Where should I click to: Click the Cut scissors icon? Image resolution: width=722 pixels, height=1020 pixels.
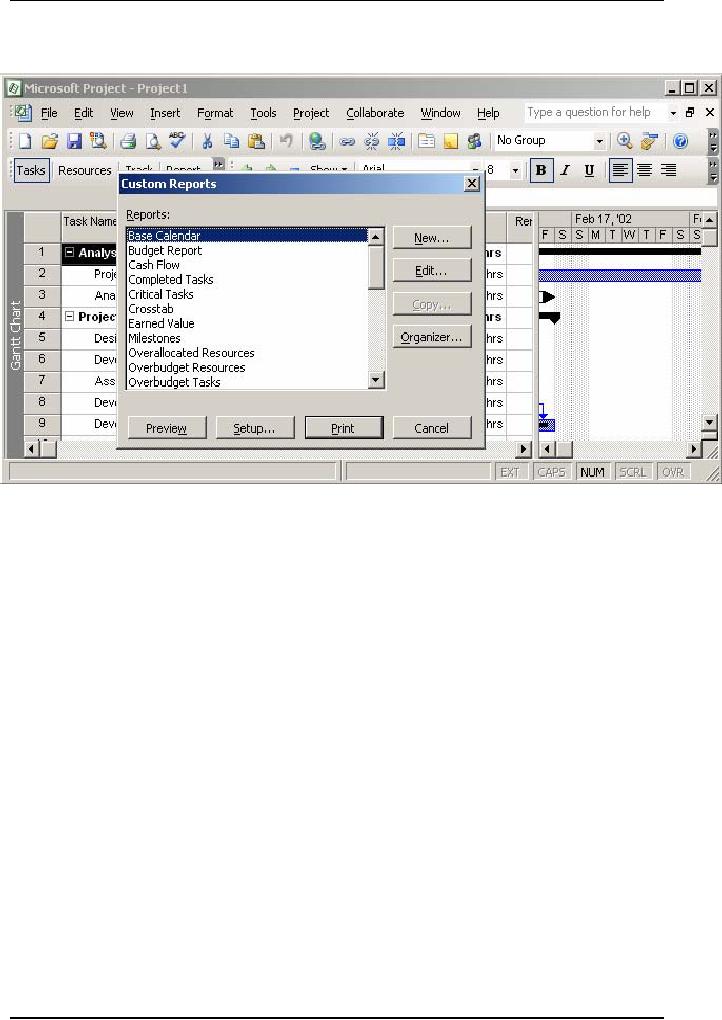coord(207,141)
